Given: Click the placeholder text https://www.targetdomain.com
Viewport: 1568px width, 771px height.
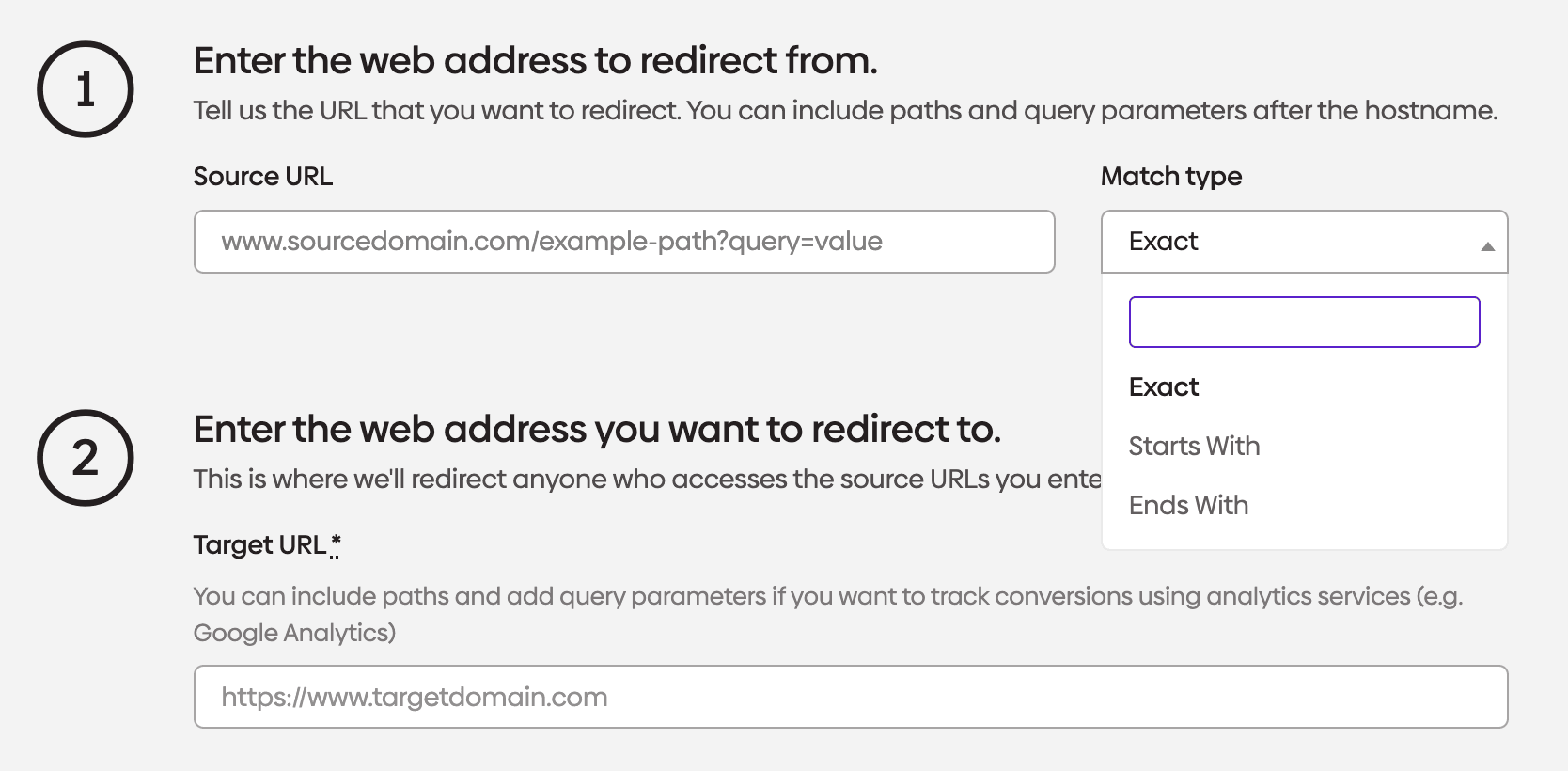Looking at the screenshot, I should [416, 697].
